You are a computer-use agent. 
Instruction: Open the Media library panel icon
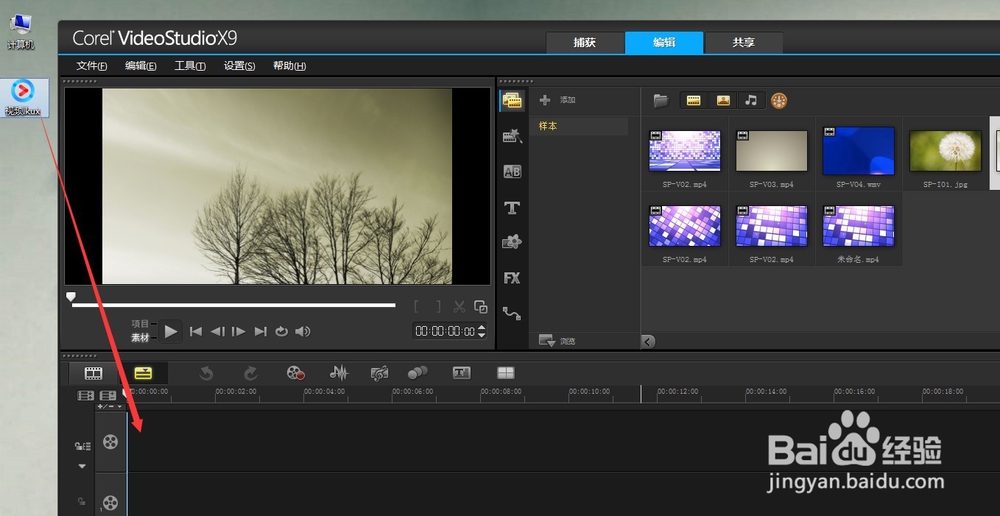(x=512, y=100)
